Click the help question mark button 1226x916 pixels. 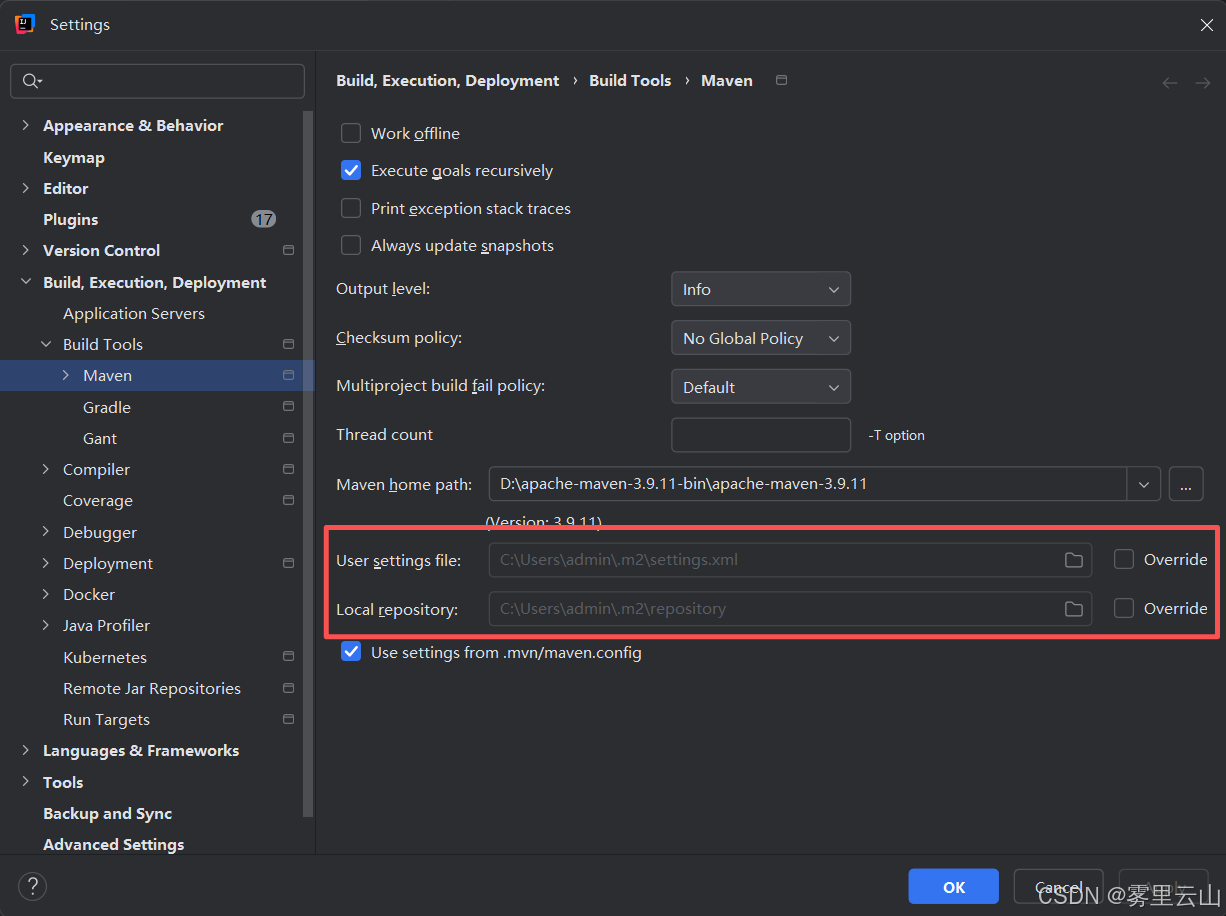coord(32,886)
